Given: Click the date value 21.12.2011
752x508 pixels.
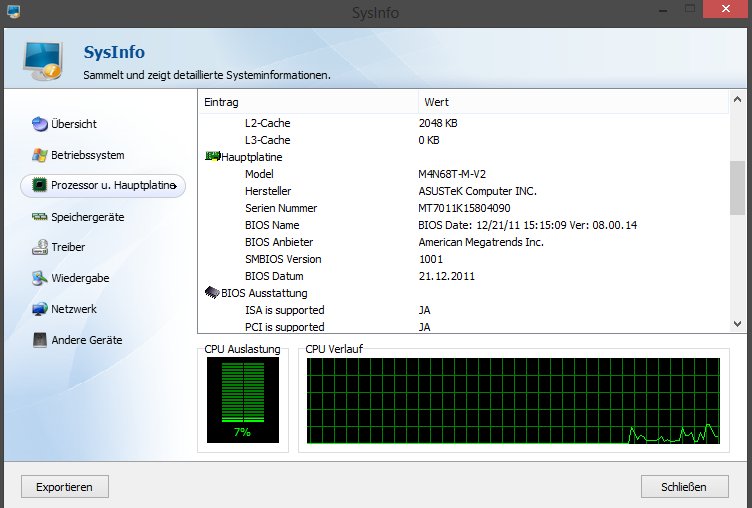Looking at the screenshot, I should tap(446, 276).
